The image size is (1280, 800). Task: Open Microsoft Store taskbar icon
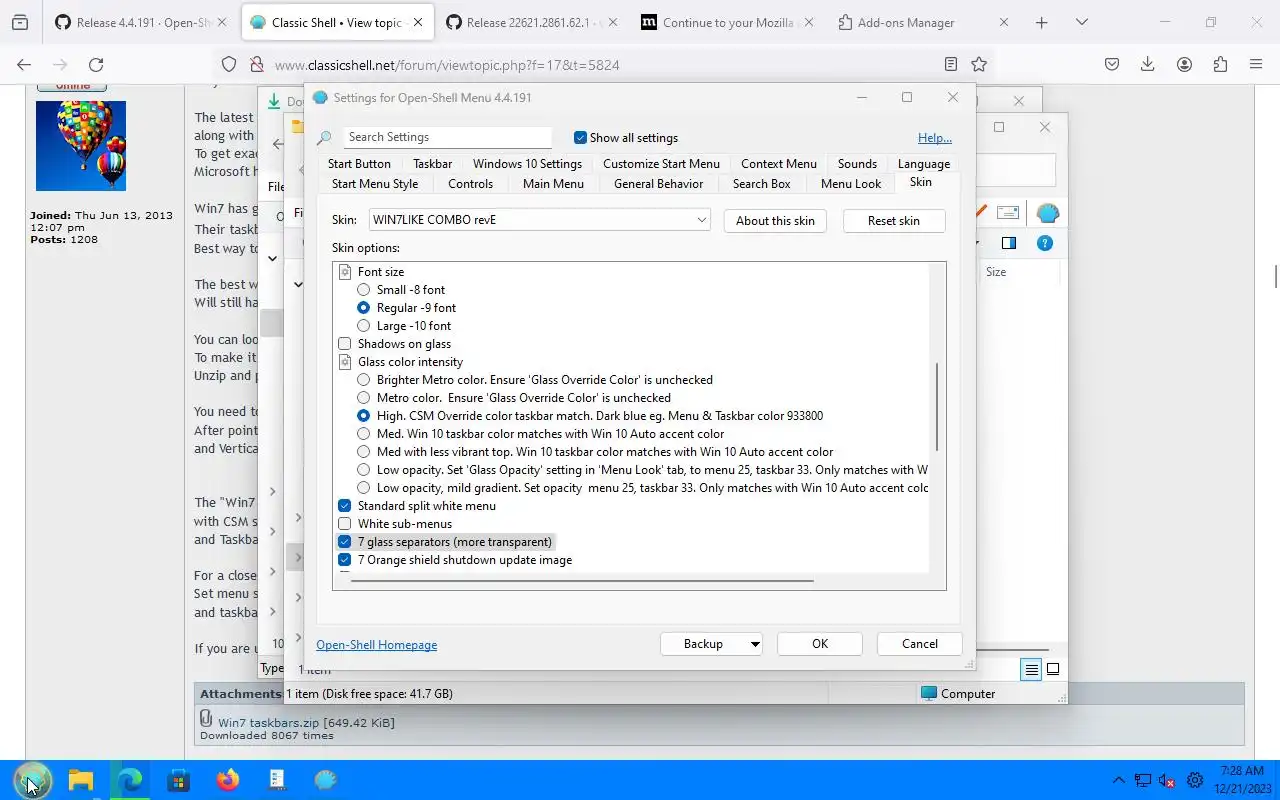pos(179,780)
